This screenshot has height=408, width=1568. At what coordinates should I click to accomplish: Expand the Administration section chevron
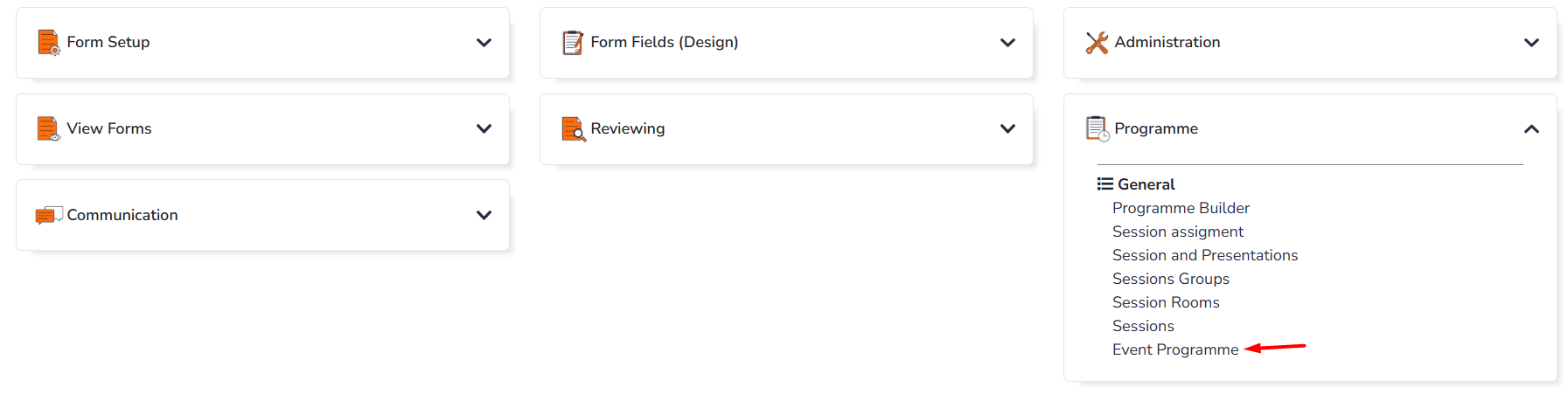[x=1531, y=42]
